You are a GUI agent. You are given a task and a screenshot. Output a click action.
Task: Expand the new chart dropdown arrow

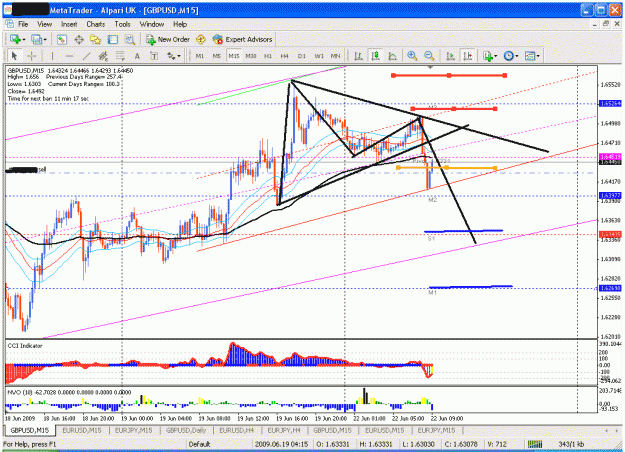[24, 40]
